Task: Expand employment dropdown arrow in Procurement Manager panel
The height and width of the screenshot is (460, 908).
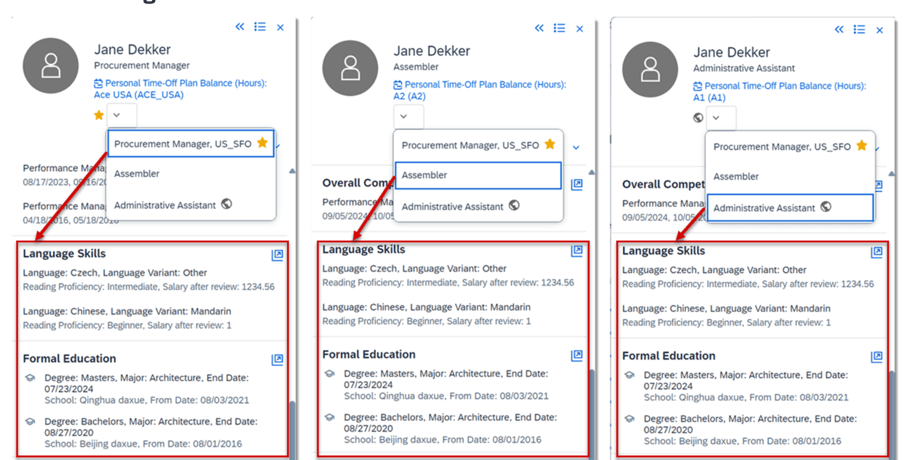Action: point(118,116)
